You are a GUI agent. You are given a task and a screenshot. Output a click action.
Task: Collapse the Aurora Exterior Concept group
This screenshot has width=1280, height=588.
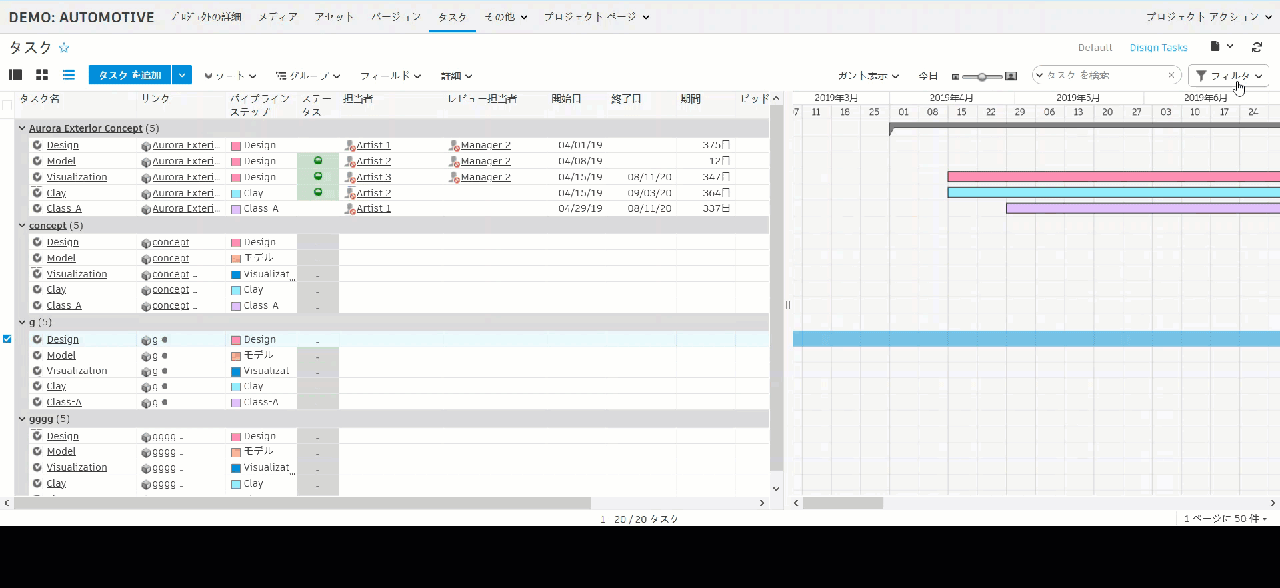tap(22, 128)
